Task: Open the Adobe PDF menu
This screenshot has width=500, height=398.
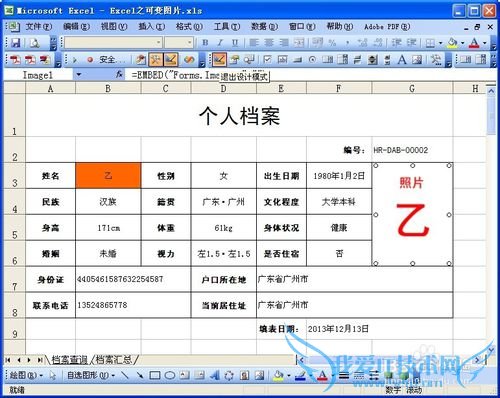Action: 387,26
